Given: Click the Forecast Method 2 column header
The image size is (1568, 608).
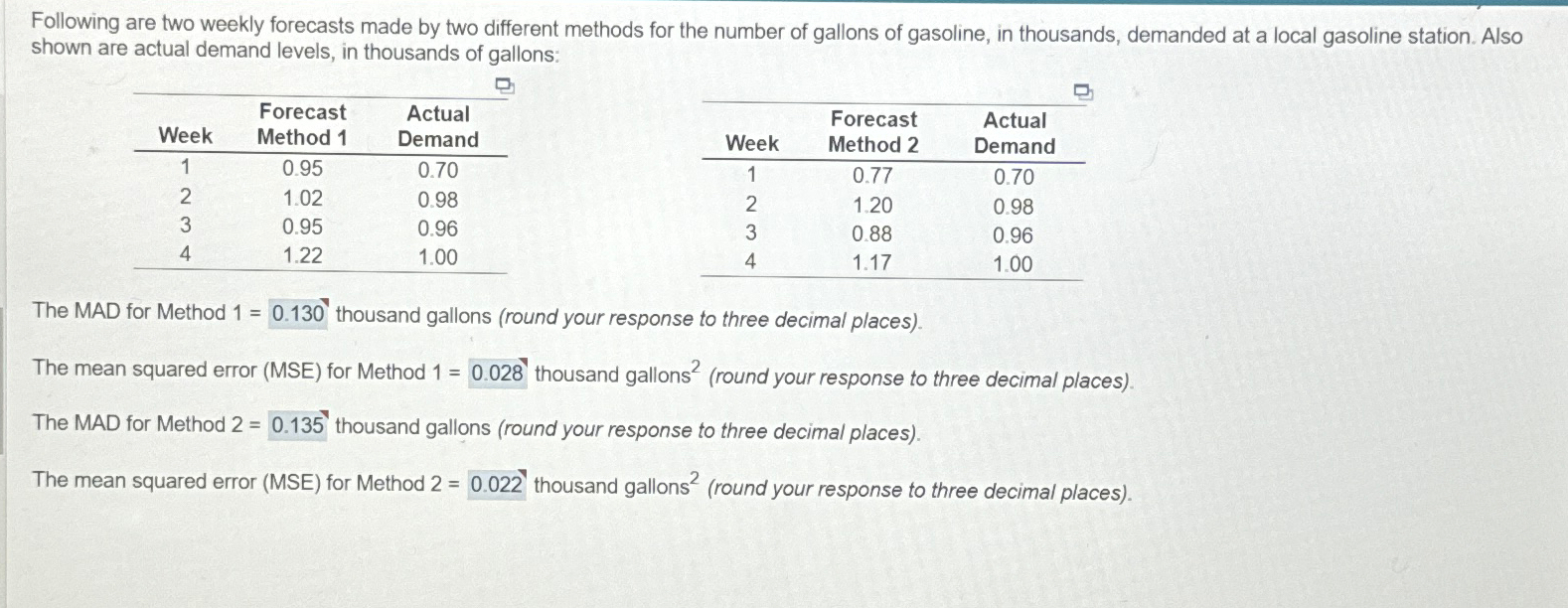Looking at the screenshot, I should [873, 132].
